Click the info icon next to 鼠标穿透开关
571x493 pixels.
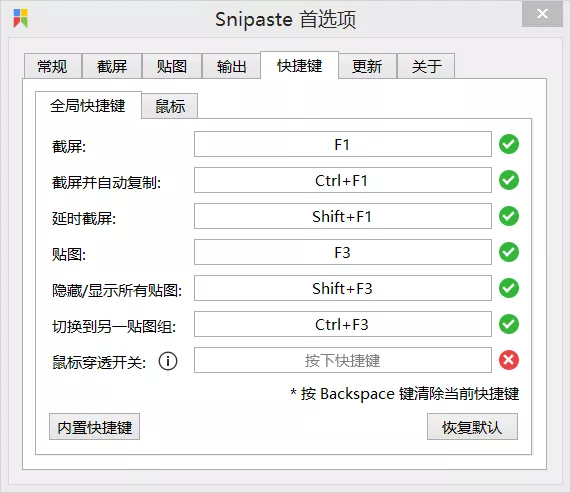168,361
